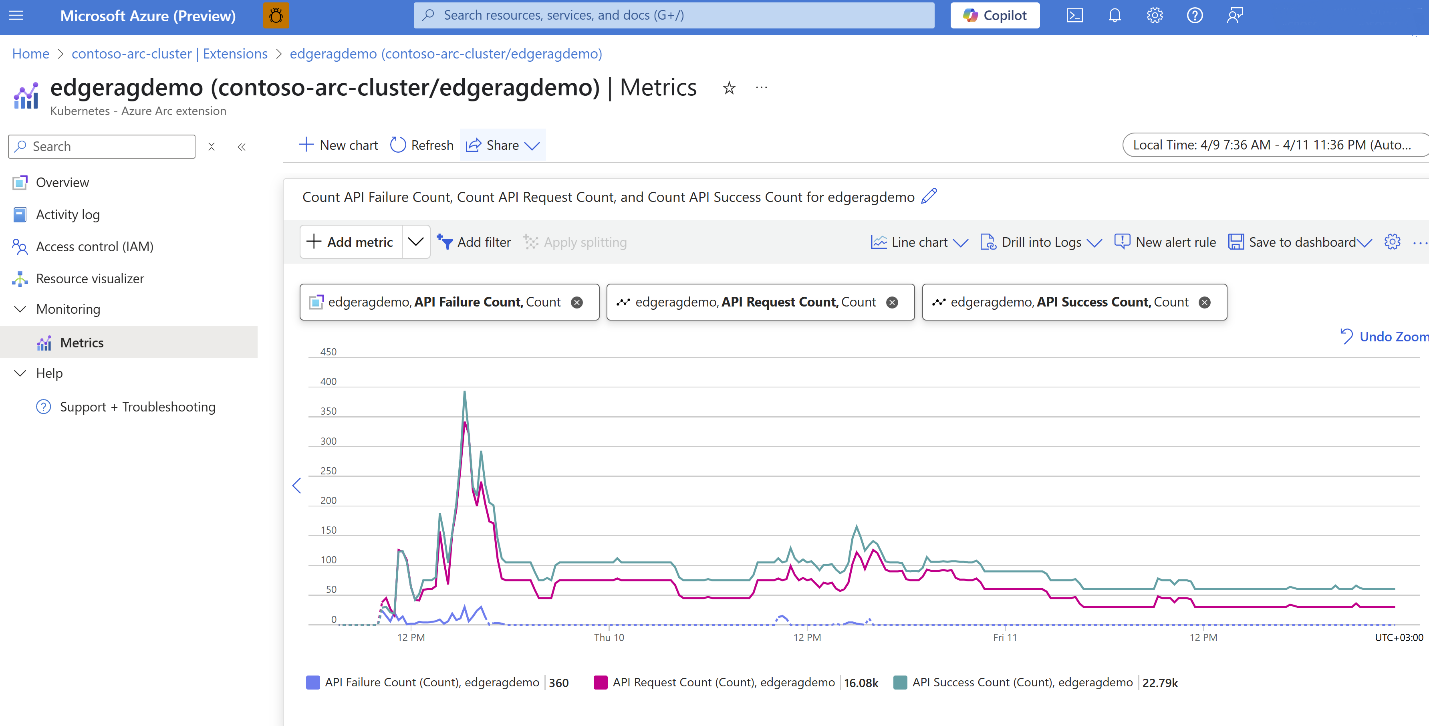Click the Thu 10 axis label
The height and width of the screenshot is (726, 1429).
[609, 637]
